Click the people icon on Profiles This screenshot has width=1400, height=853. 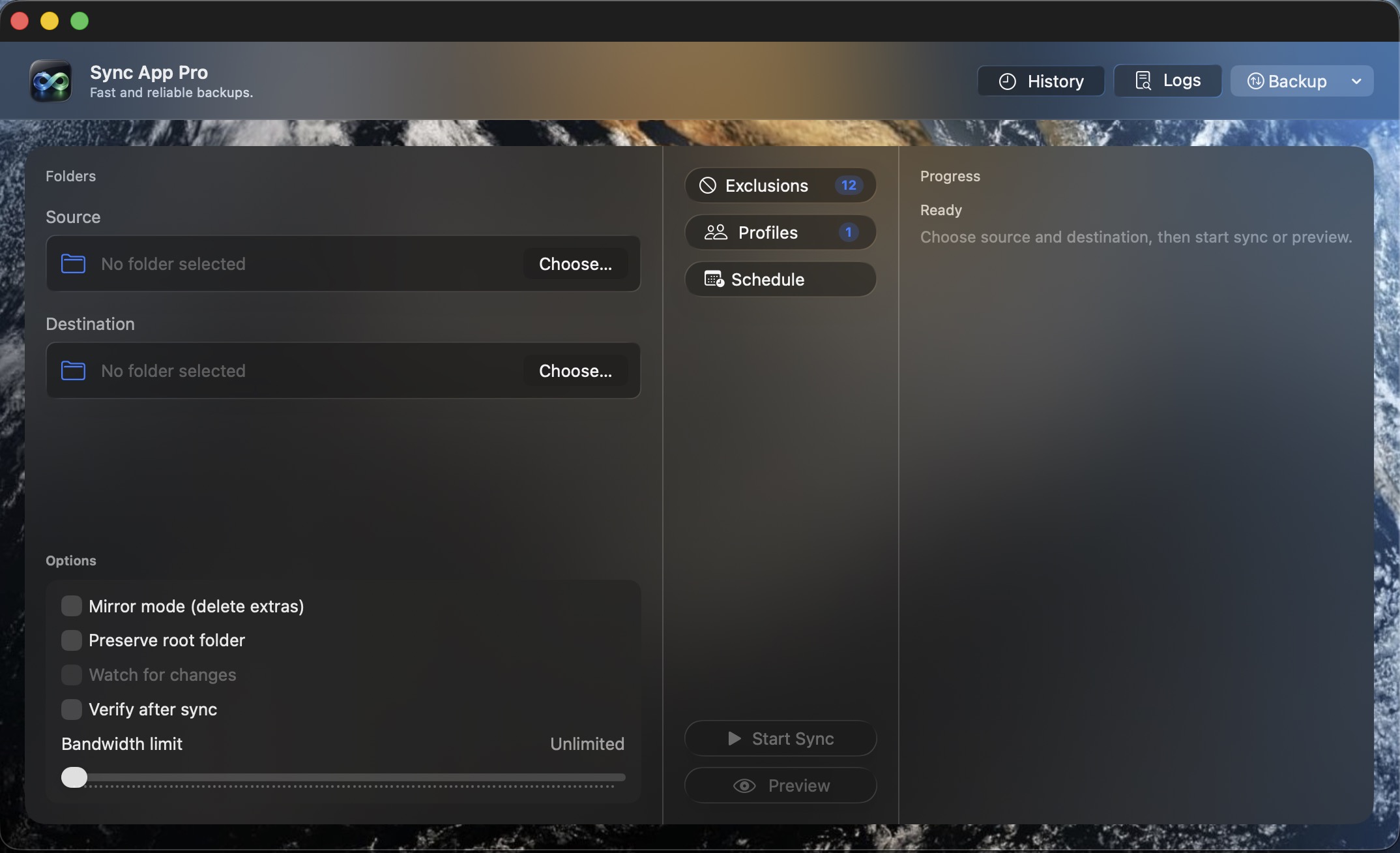click(x=716, y=233)
